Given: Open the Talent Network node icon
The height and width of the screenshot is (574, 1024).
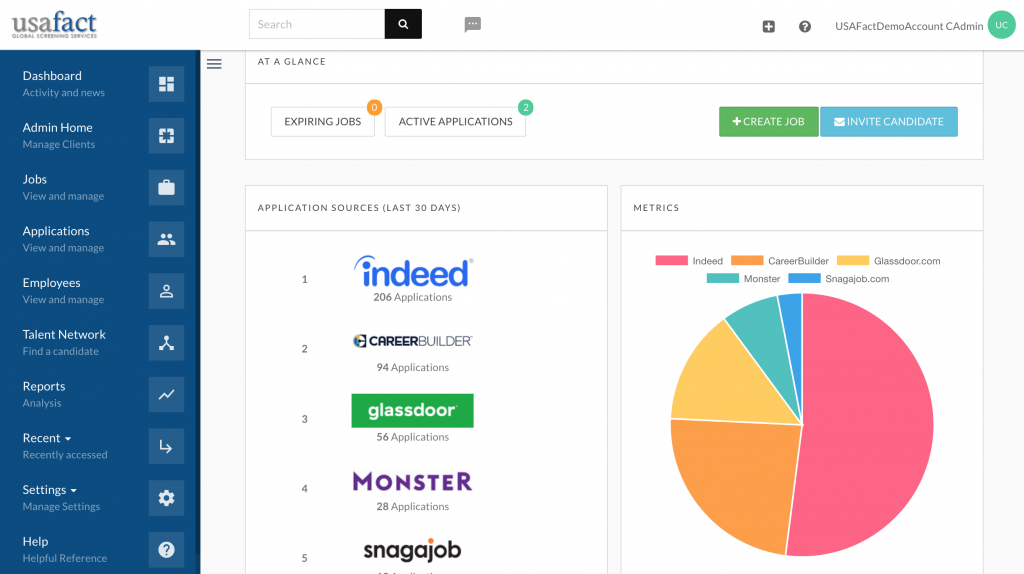Looking at the screenshot, I should pyautogui.click(x=167, y=343).
